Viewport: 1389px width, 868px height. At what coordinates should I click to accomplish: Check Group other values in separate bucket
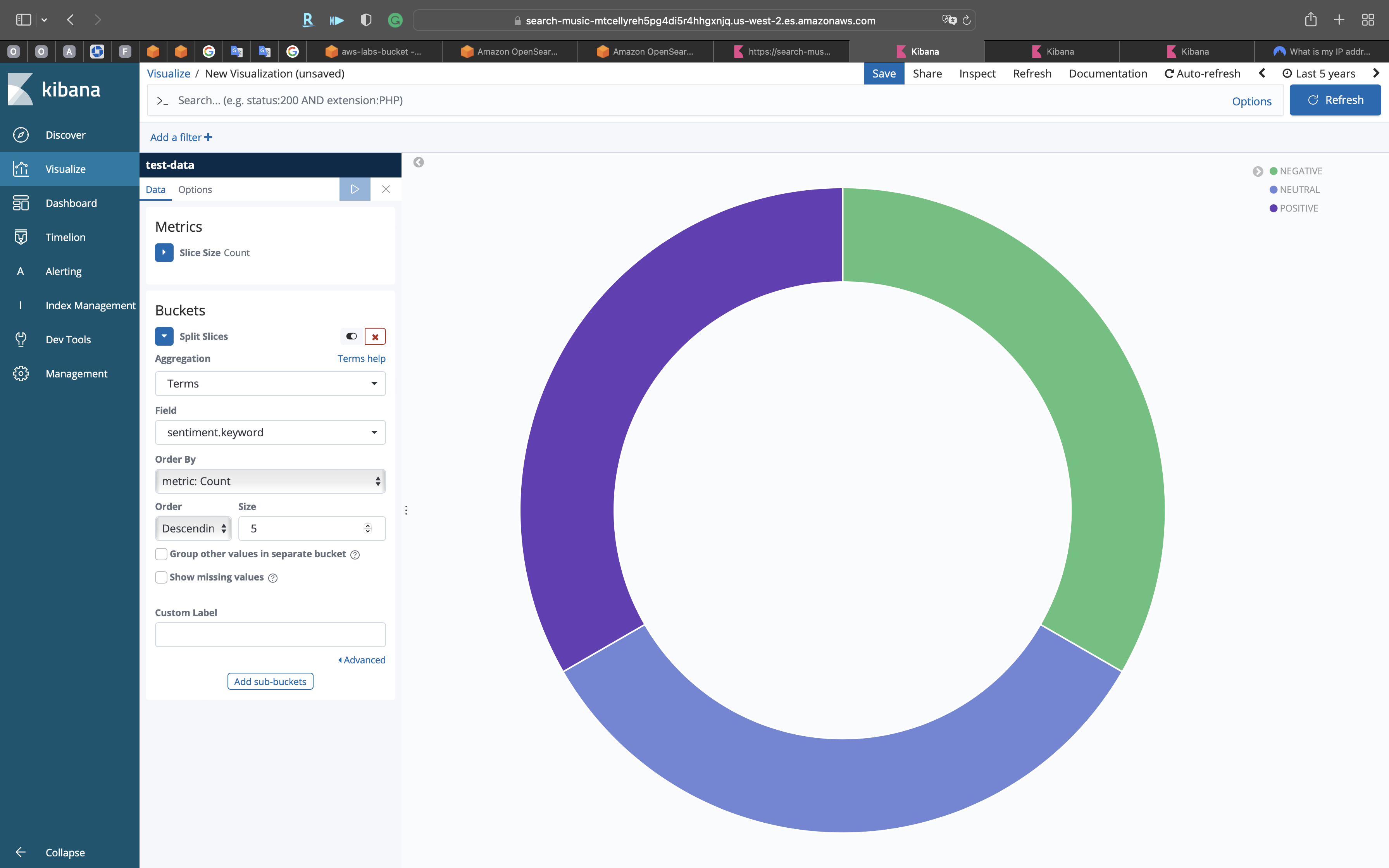(x=161, y=554)
